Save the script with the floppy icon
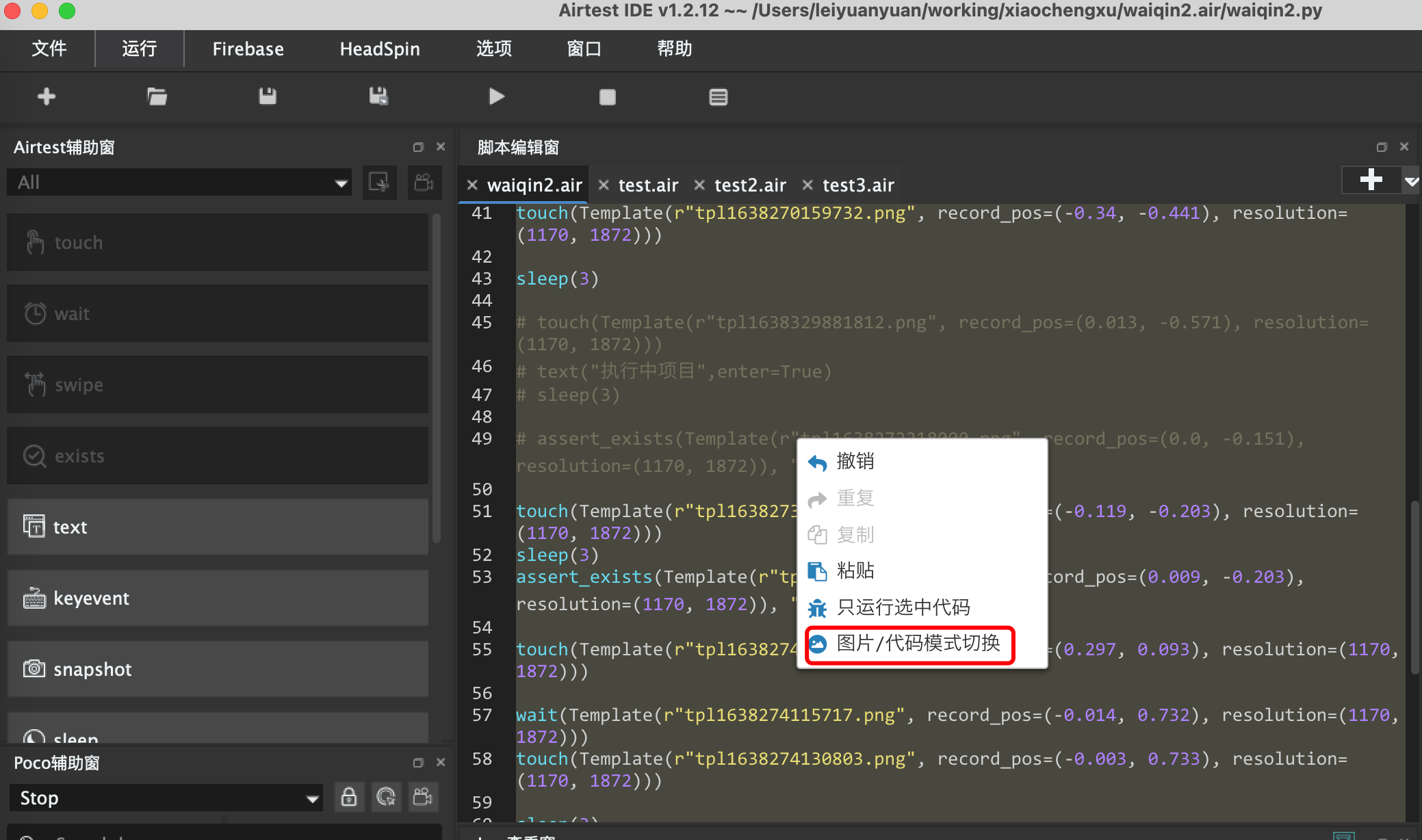Image resolution: width=1422 pixels, height=840 pixels. click(x=268, y=96)
